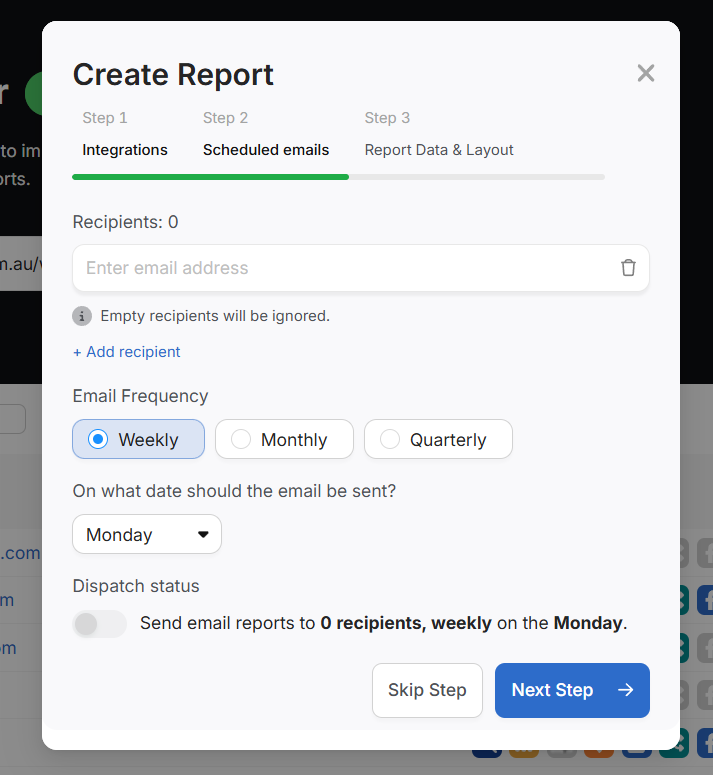Select Quarterly email frequency
Image resolution: width=713 pixels, height=775 pixels.
(x=438, y=439)
